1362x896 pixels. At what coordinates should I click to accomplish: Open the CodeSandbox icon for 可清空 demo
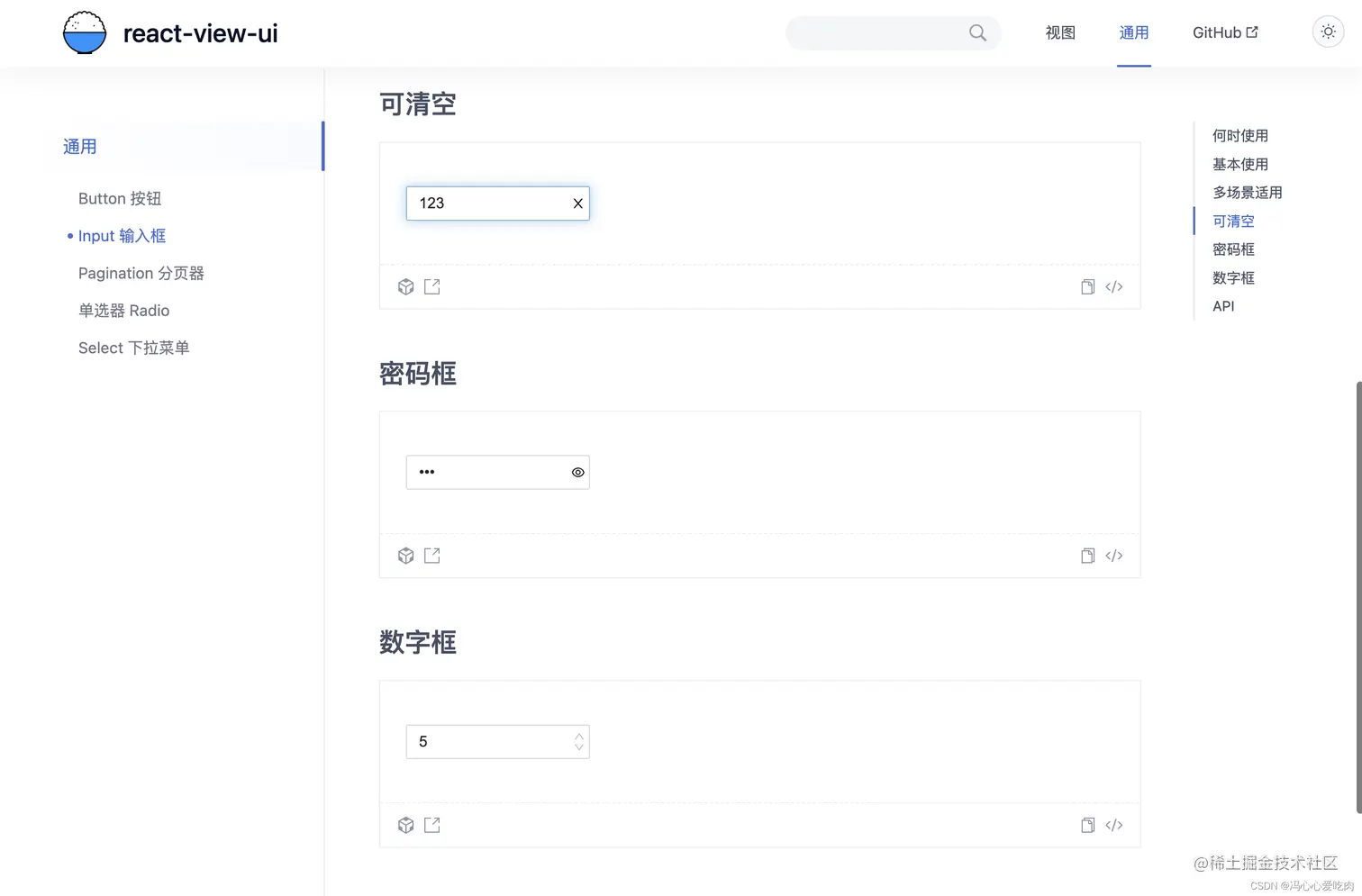[405, 286]
